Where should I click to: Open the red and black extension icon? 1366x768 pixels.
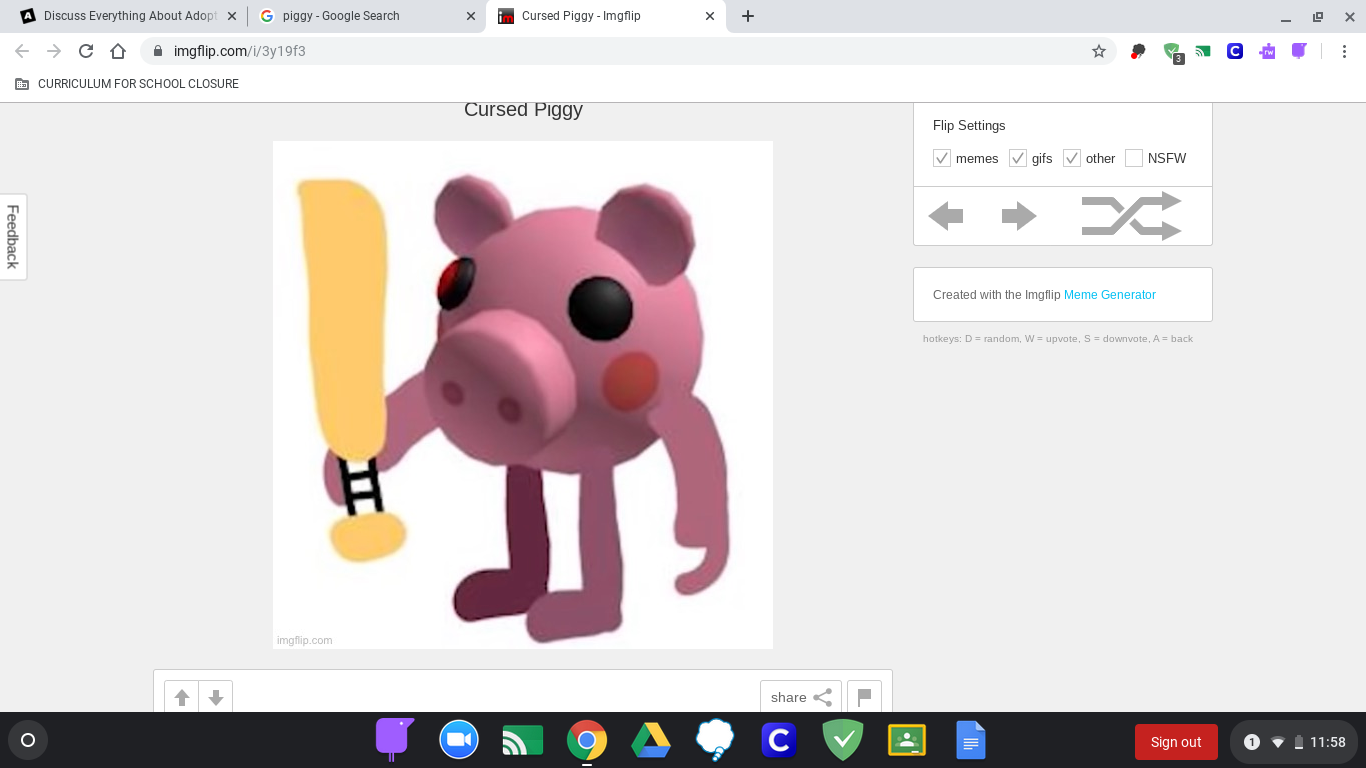(1137, 51)
